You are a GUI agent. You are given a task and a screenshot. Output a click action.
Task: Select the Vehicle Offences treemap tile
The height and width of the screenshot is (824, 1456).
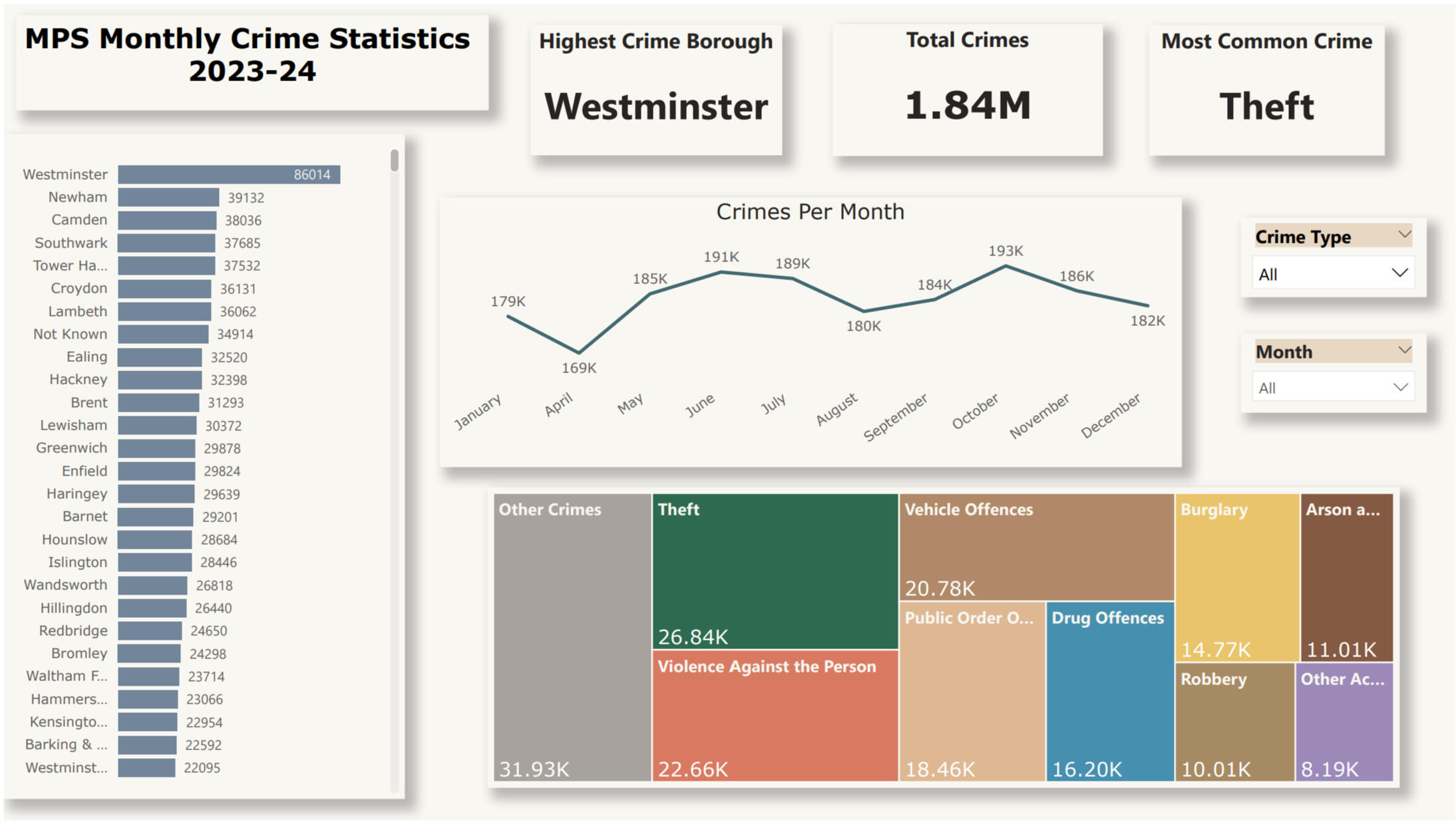coord(1035,547)
